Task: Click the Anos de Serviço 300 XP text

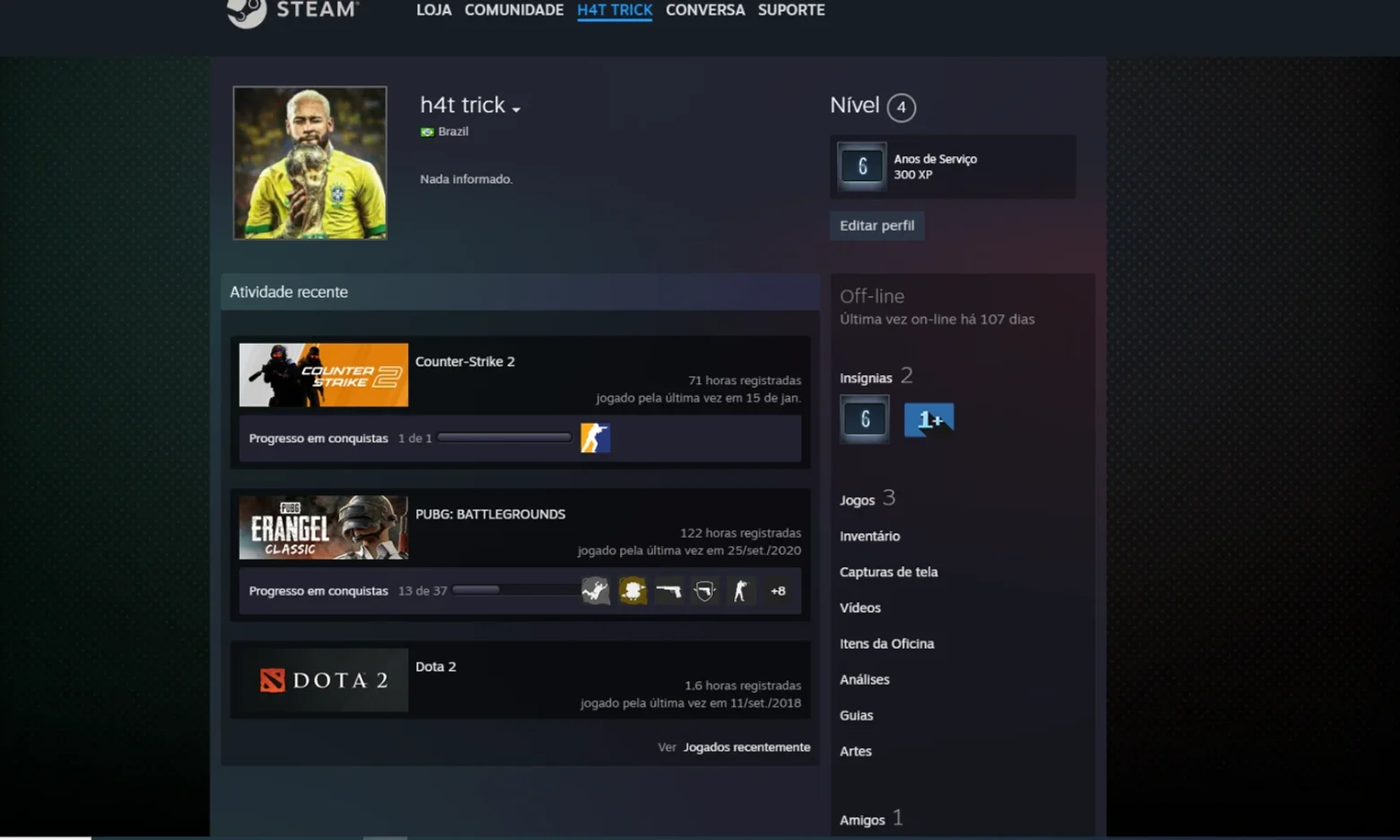Action: 935,166
